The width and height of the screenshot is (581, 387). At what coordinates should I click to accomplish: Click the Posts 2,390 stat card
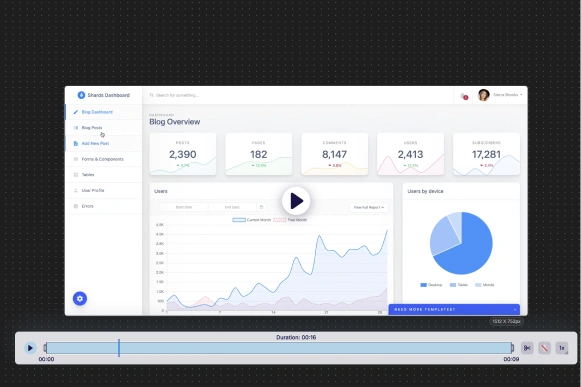pos(183,154)
